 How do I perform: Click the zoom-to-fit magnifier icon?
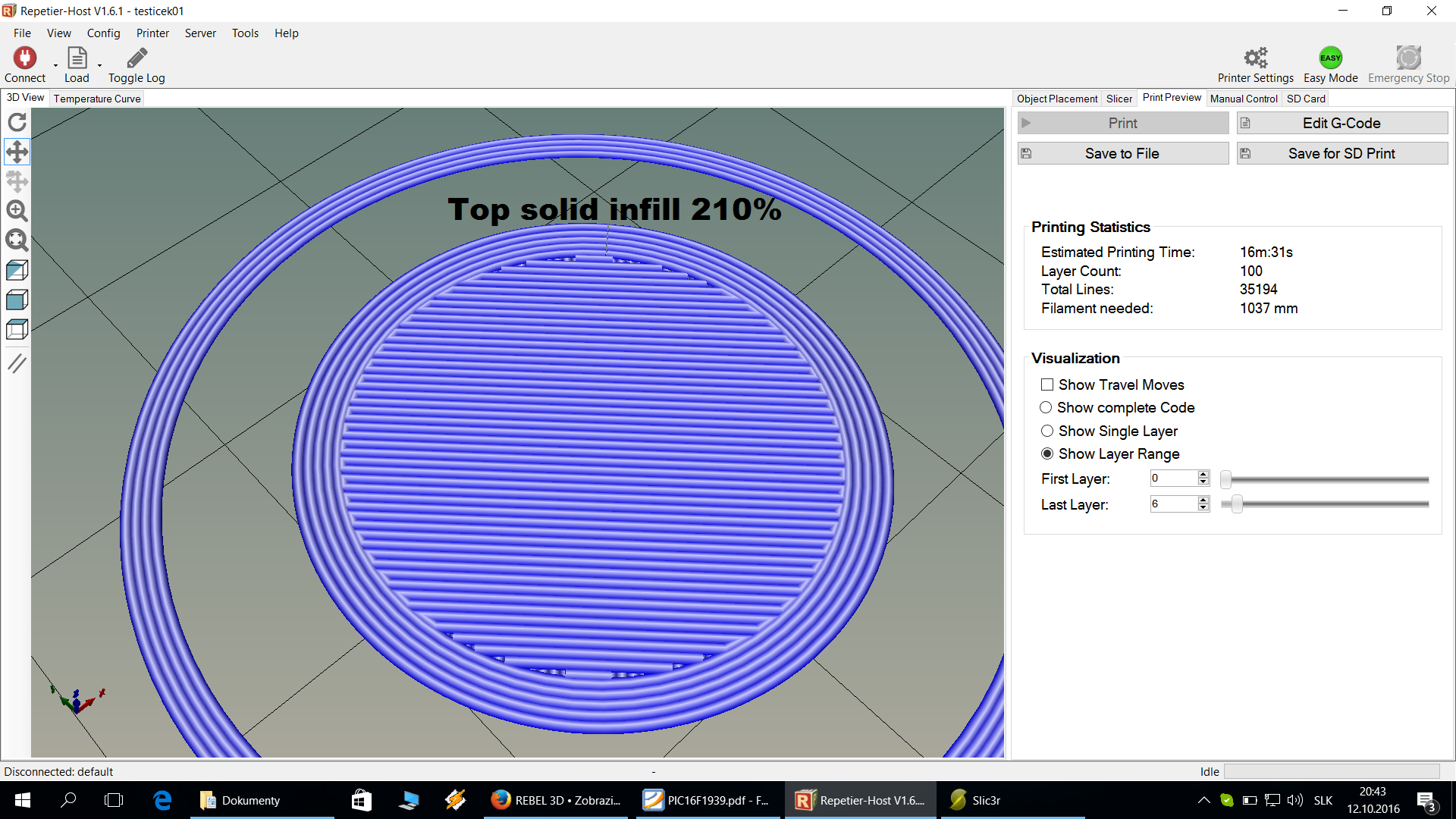tap(17, 240)
